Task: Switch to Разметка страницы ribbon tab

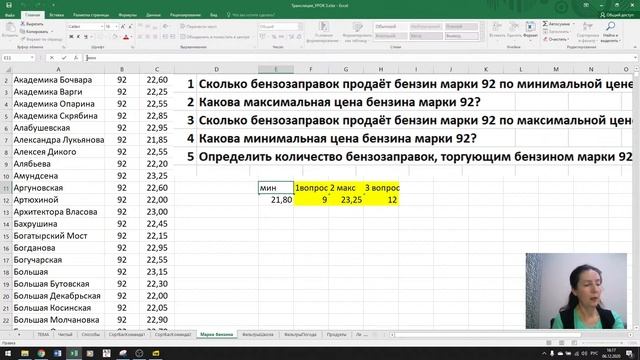Action: [91, 15]
